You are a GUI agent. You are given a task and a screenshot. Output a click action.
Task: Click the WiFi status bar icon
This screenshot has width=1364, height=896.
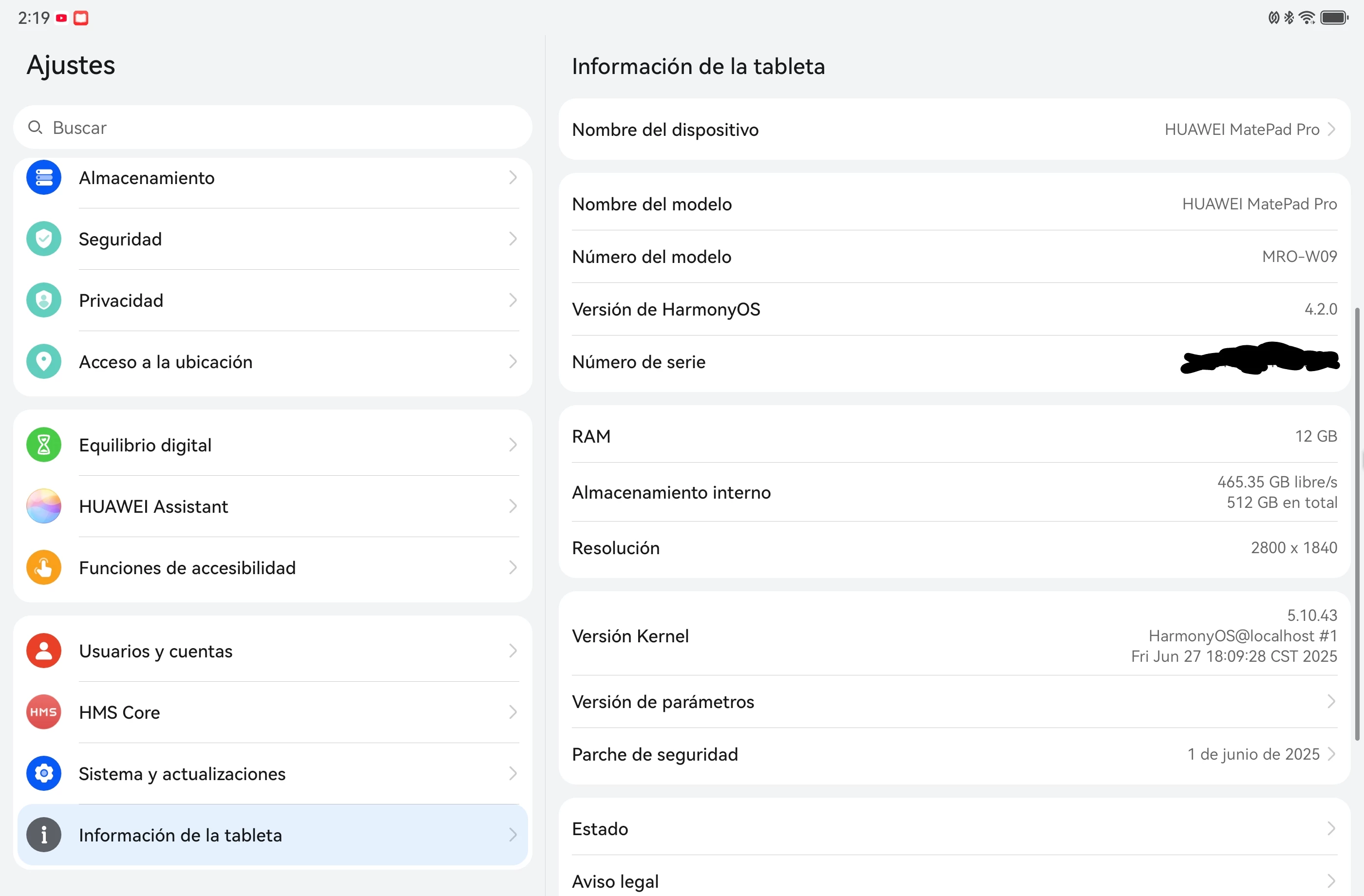pos(1307,18)
